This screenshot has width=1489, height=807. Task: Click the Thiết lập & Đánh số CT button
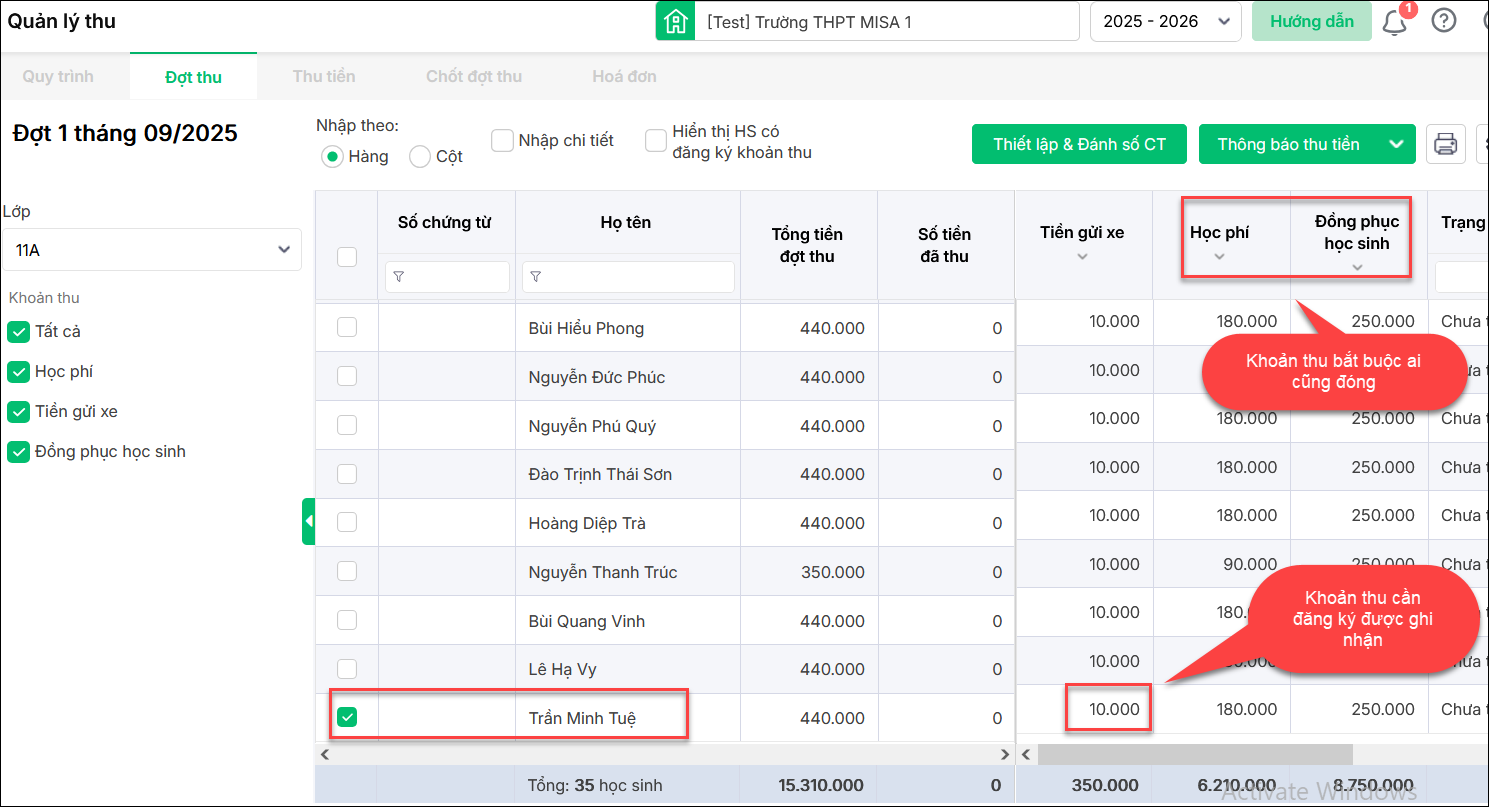[x=1079, y=144]
